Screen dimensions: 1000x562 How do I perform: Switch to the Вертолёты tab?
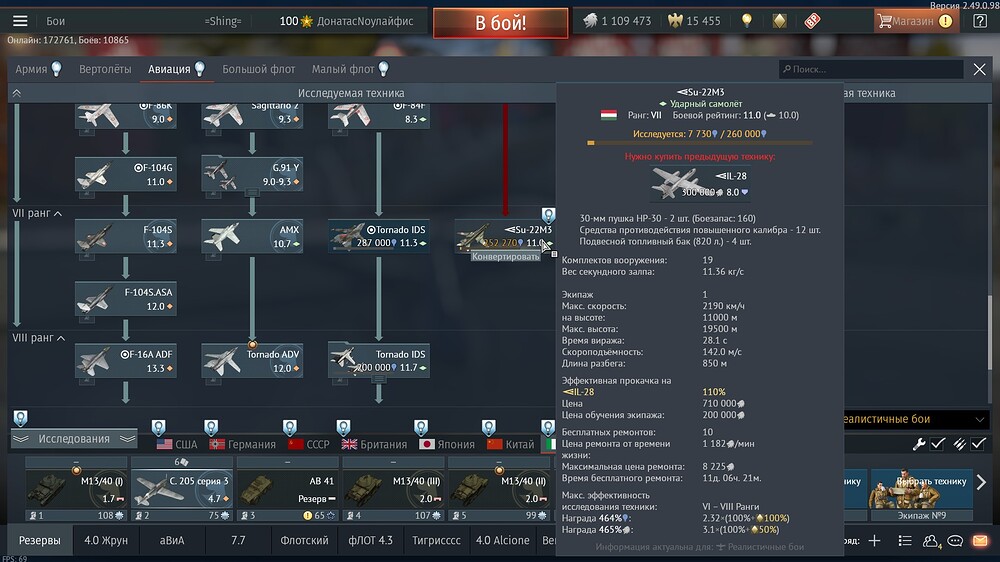click(105, 69)
